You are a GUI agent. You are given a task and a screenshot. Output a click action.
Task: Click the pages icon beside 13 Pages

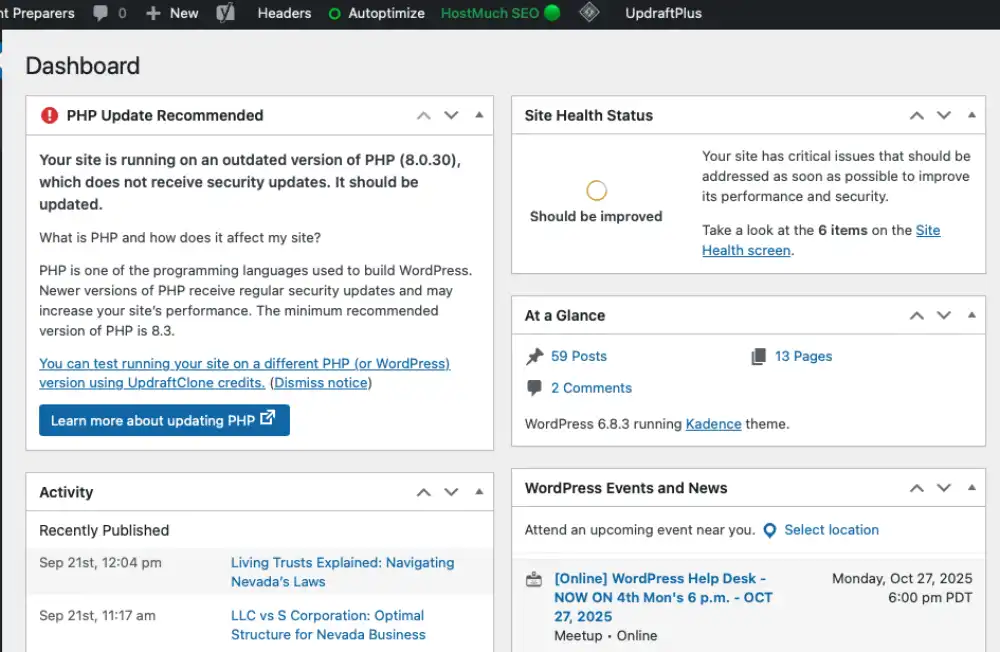pos(758,356)
